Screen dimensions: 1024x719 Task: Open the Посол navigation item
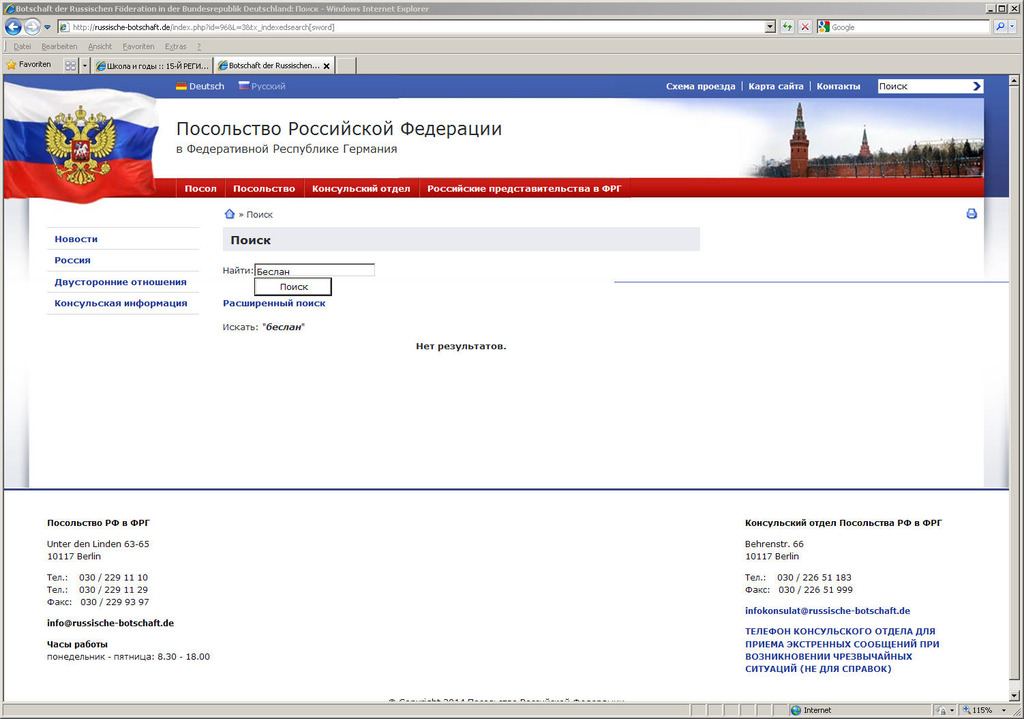(200, 188)
